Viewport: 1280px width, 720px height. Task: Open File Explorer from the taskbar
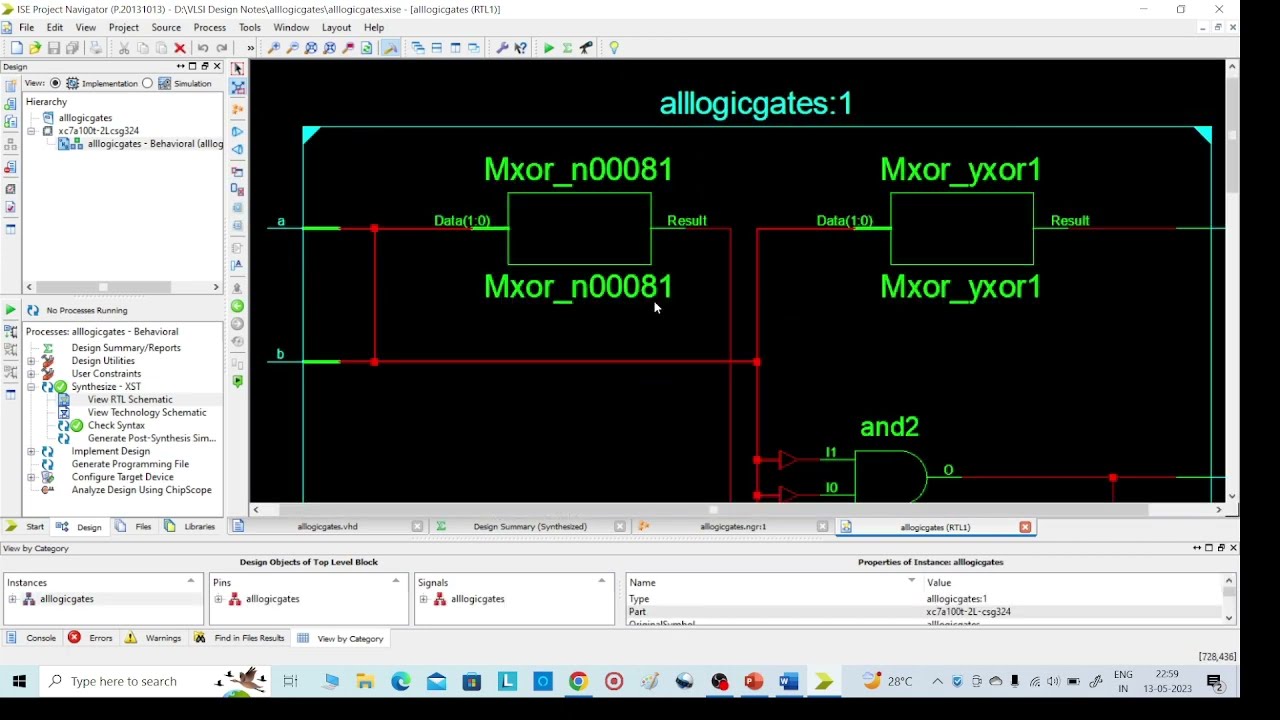[365, 681]
